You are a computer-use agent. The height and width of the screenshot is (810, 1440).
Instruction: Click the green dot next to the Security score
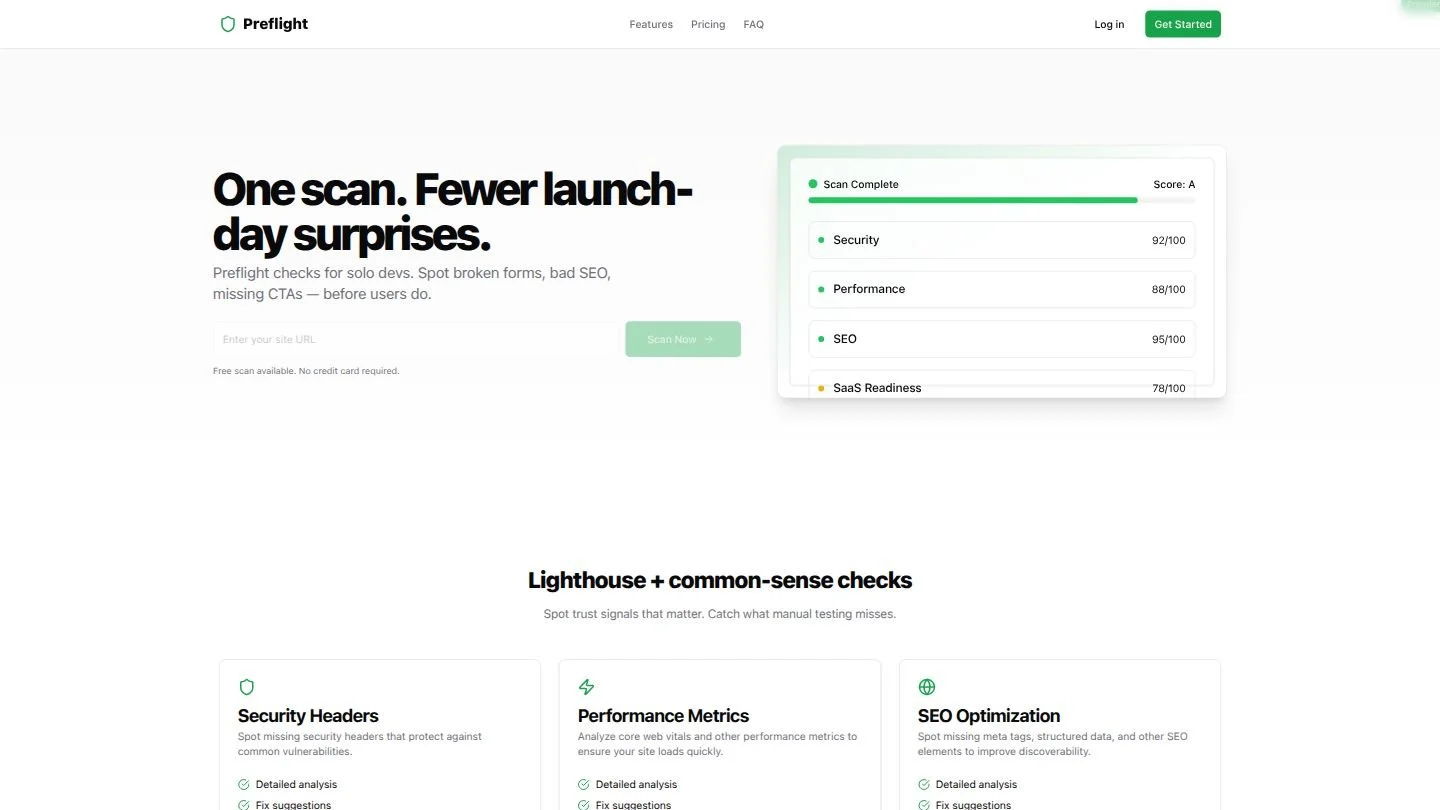pyautogui.click(x=820, y=240)
